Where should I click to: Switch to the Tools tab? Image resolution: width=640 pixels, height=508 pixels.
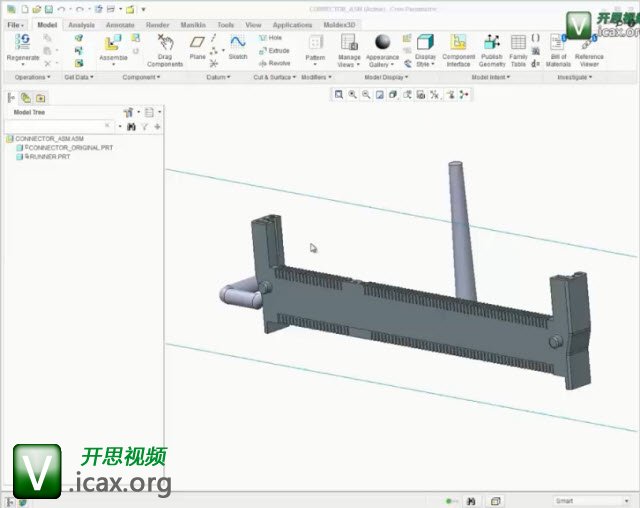tap(225, 25)
